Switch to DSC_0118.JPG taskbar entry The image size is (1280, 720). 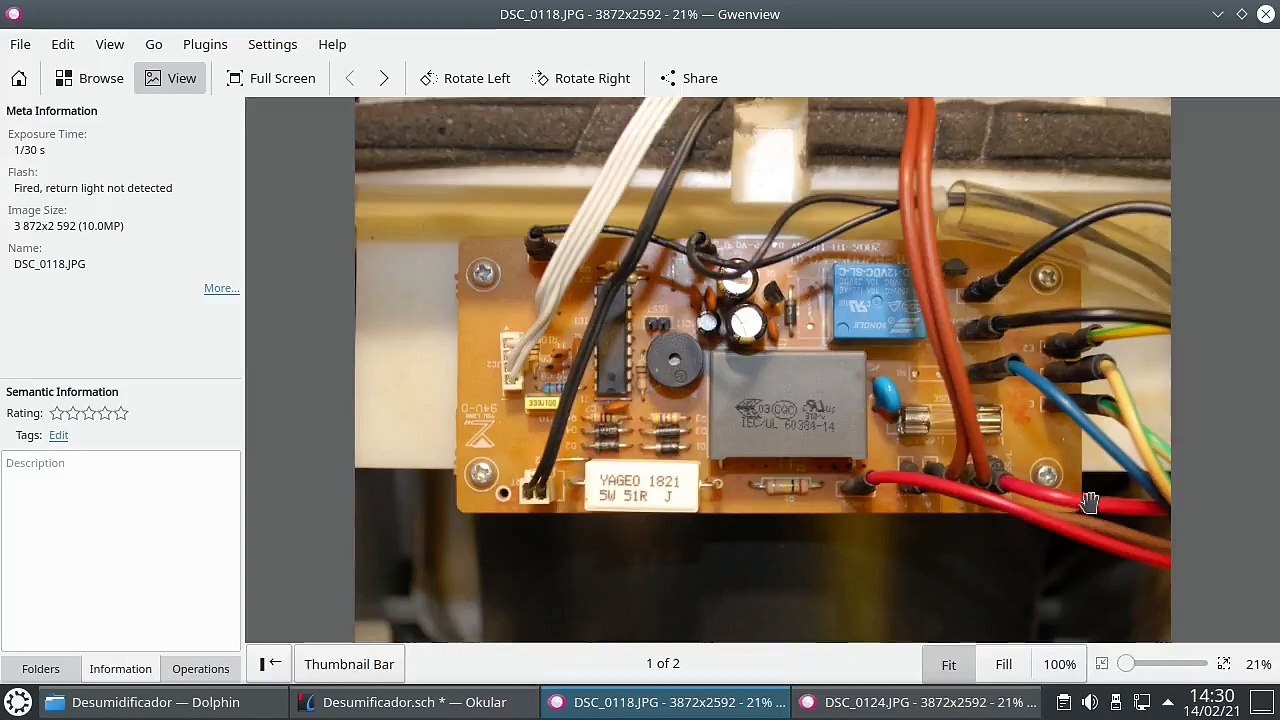pyautogui.click(x=666, y=702)
